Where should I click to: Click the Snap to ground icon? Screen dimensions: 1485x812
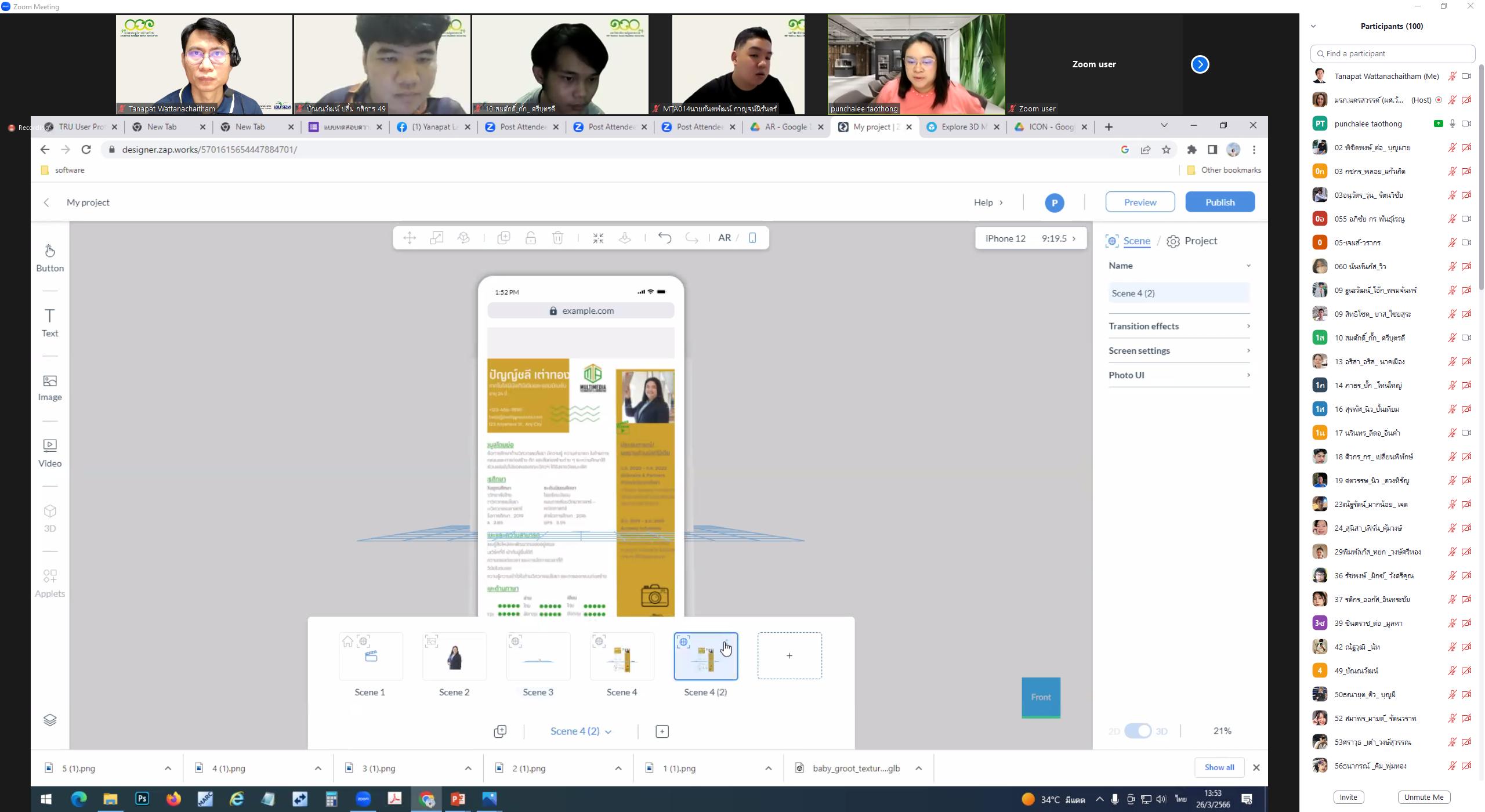[x=625, y=238]
